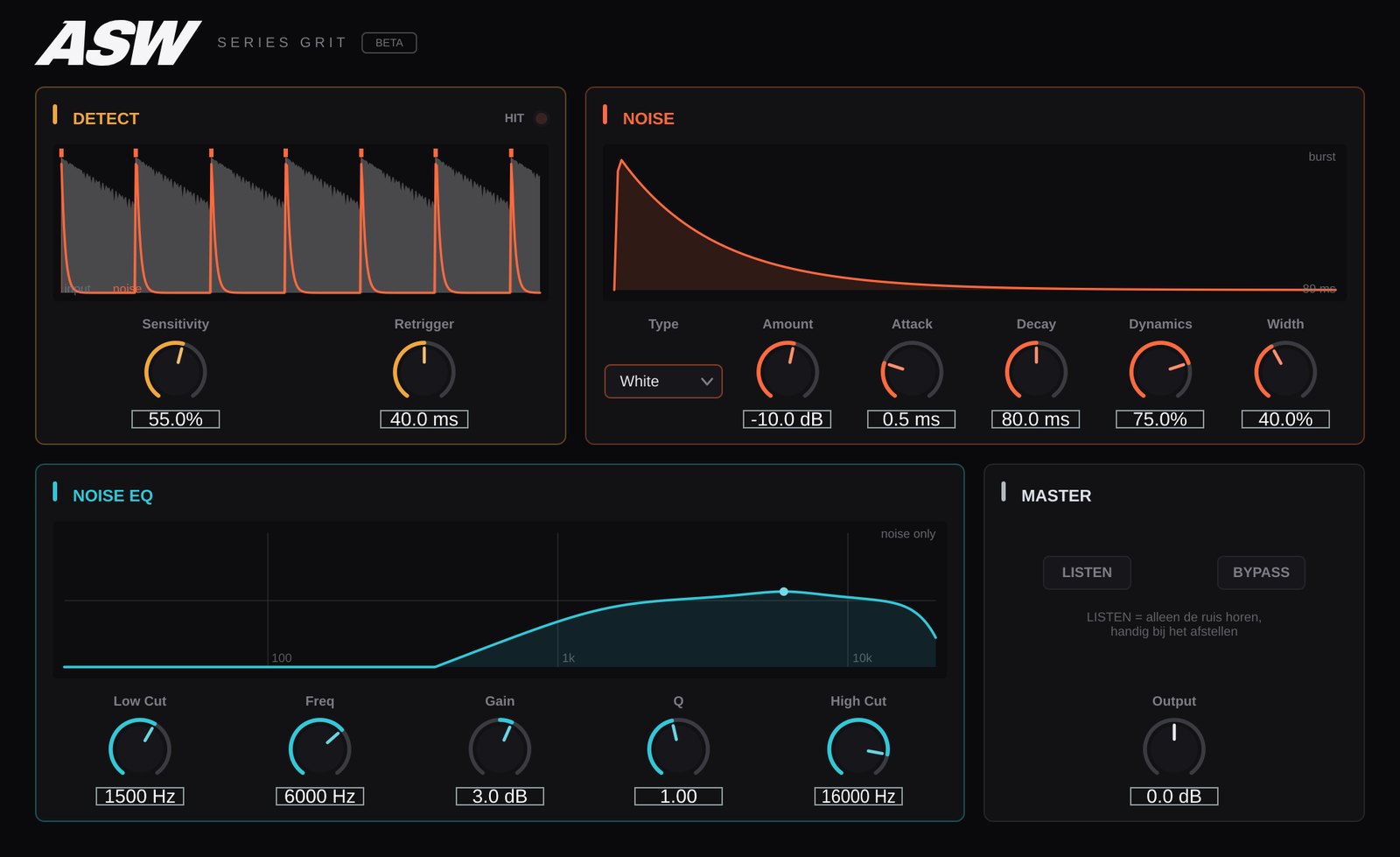Click the Gain knob in Noise EQ
The image size is (1400, 857).
pos(500,748)
